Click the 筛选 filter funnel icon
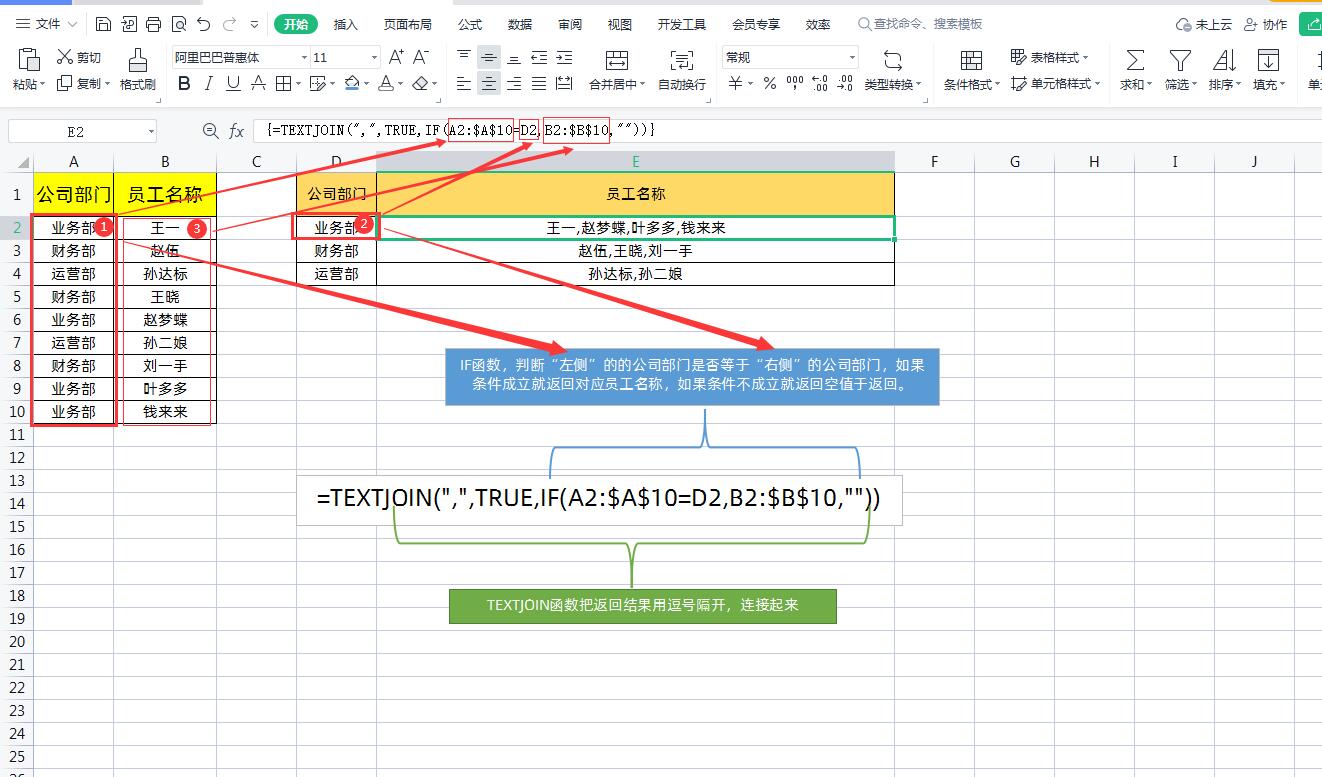The width and height of the screenshot is (1322, 777). (1180, 61)
